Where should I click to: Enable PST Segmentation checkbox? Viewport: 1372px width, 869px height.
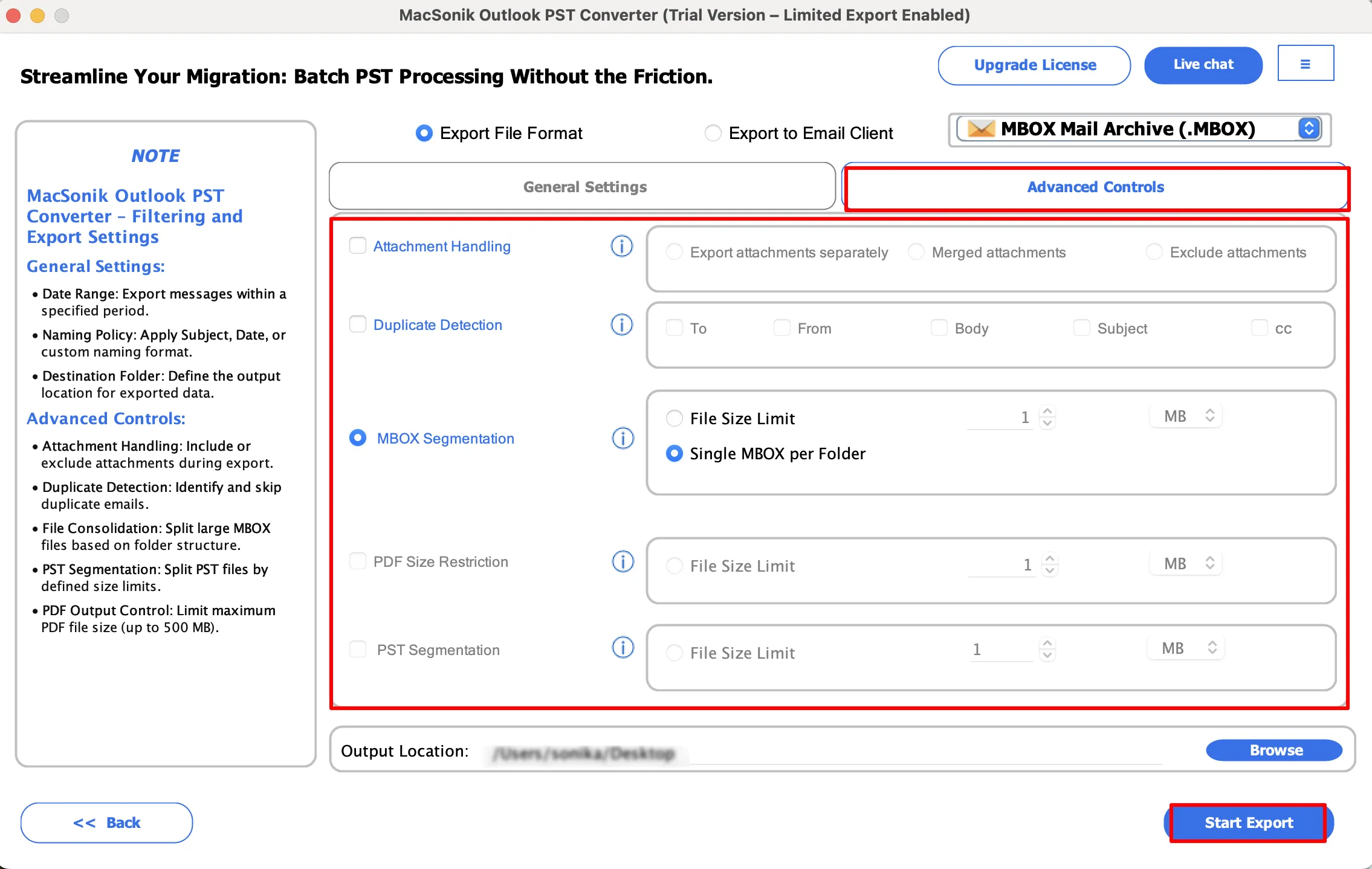tap(358, 649)
